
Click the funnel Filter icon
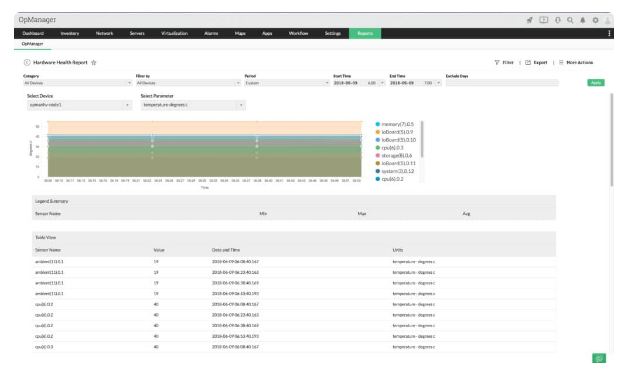pos(496,63)
